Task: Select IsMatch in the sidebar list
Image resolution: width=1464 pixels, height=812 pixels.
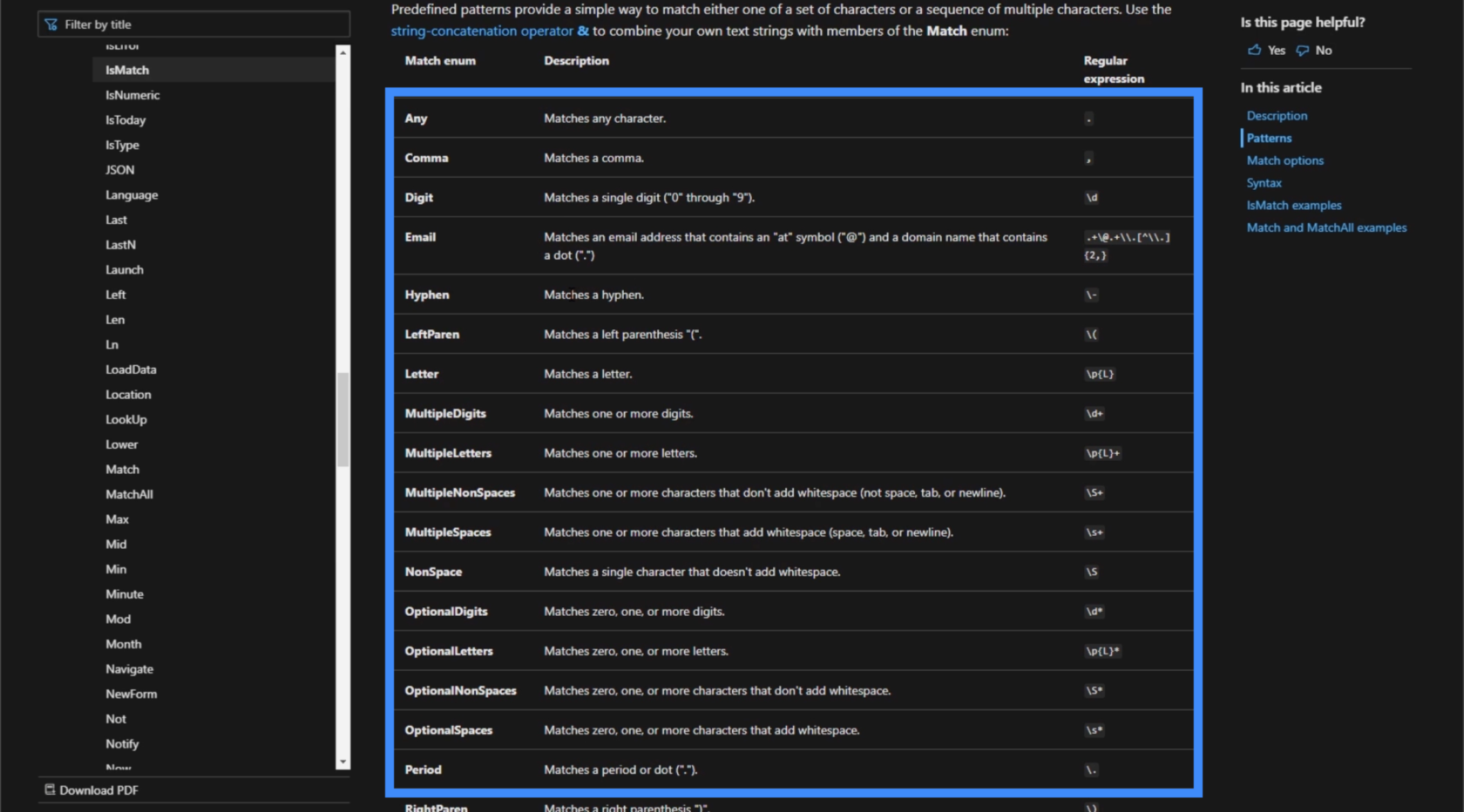Action: pos(213,70)
